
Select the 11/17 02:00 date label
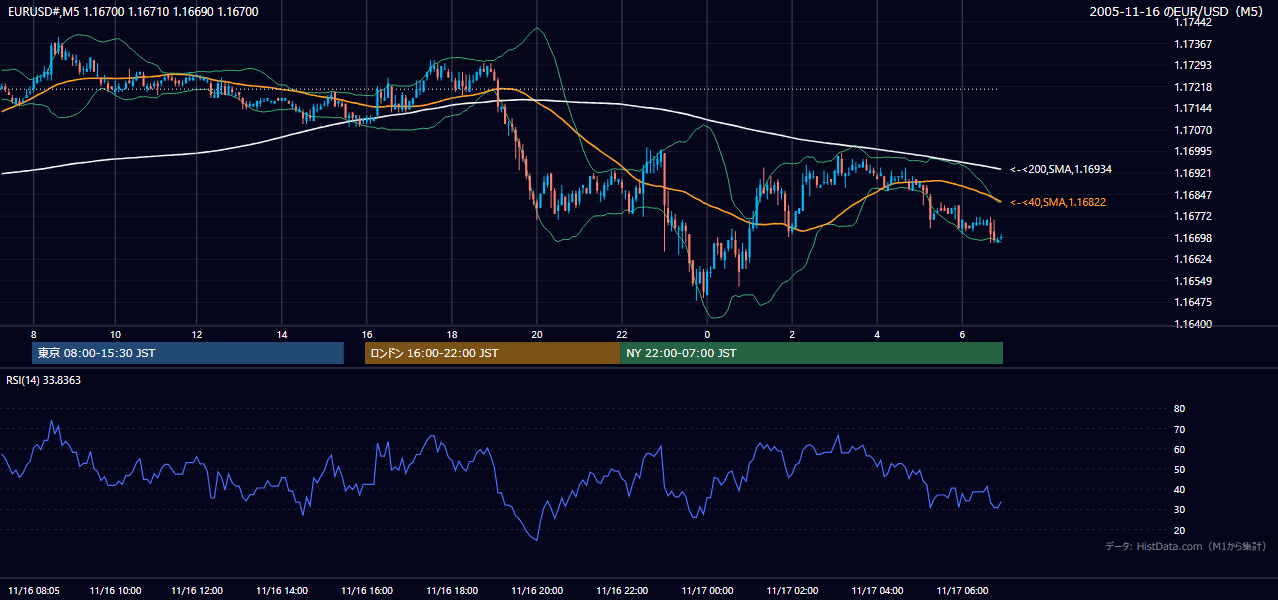tap(792, 590)
